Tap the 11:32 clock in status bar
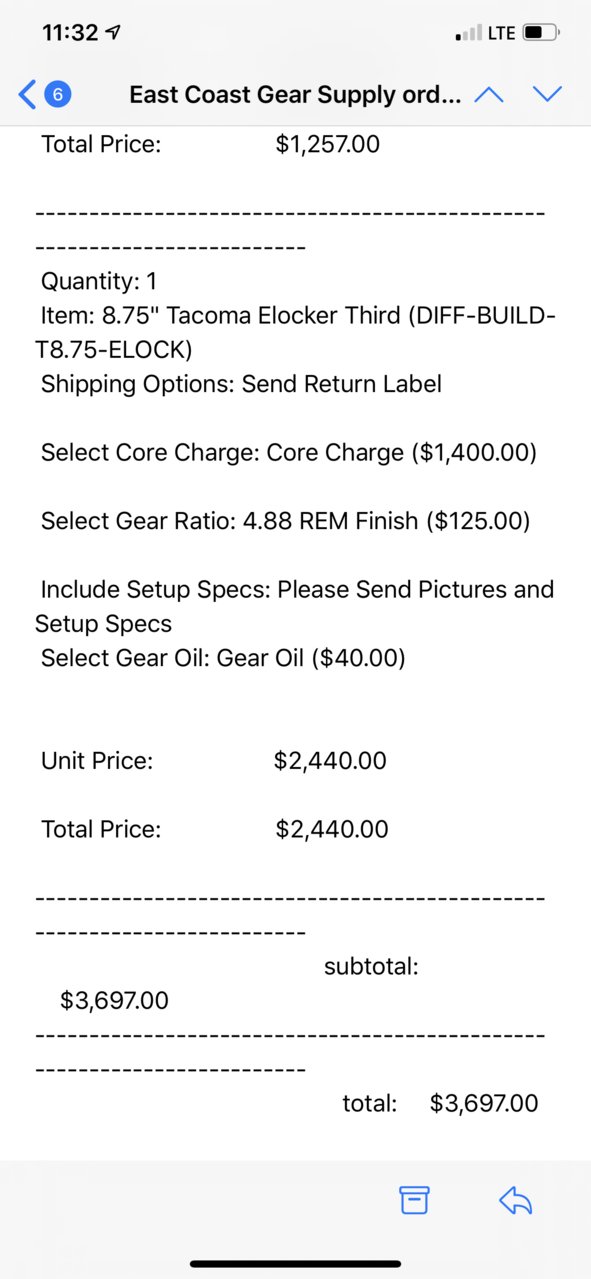The width and height of the screenshot is (591, 1279). [x=70, y=33]
